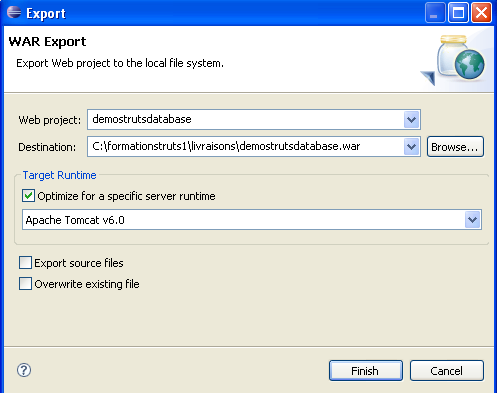This screenshot has height=393, width=497.
Task: Open the Destination history dropdown arrow
Action: click(x=411, y=147)
